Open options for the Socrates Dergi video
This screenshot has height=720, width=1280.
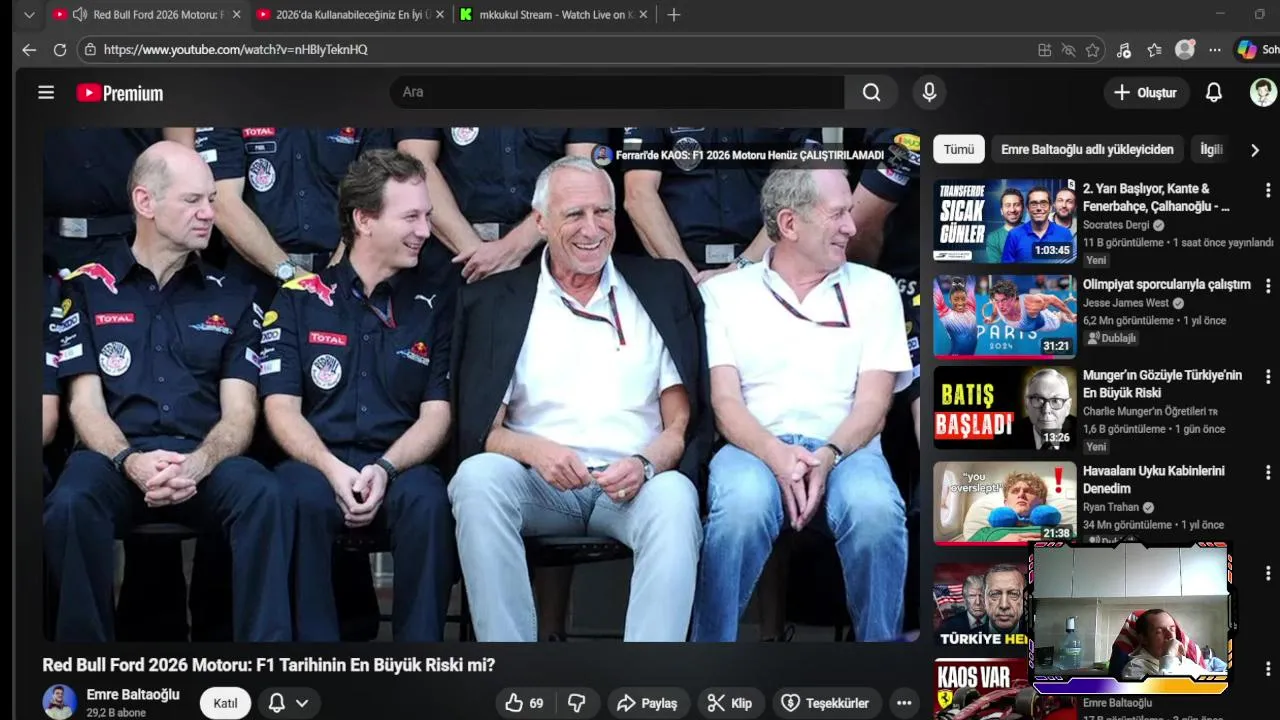click(x=1268, y=190)
